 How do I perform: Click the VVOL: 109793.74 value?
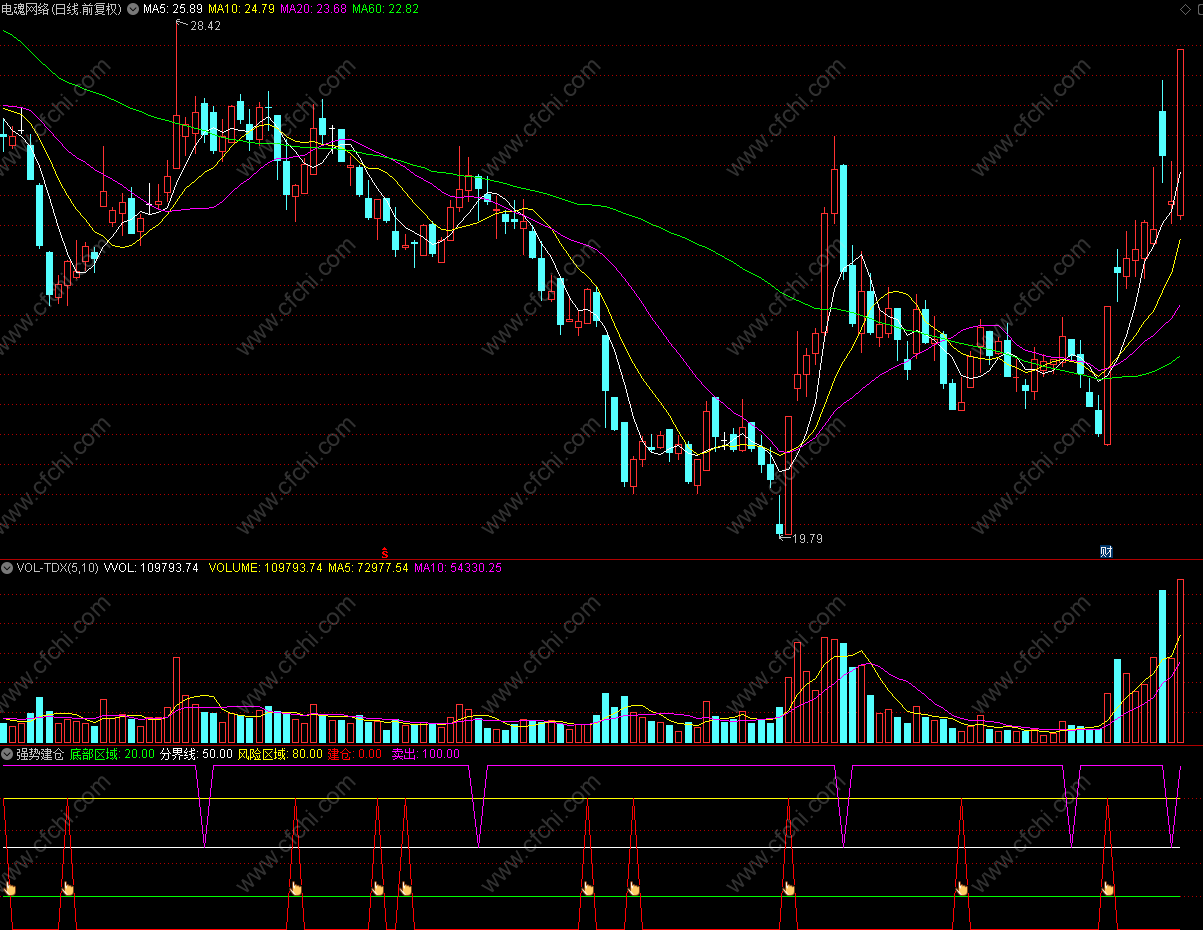click(151, 567)
